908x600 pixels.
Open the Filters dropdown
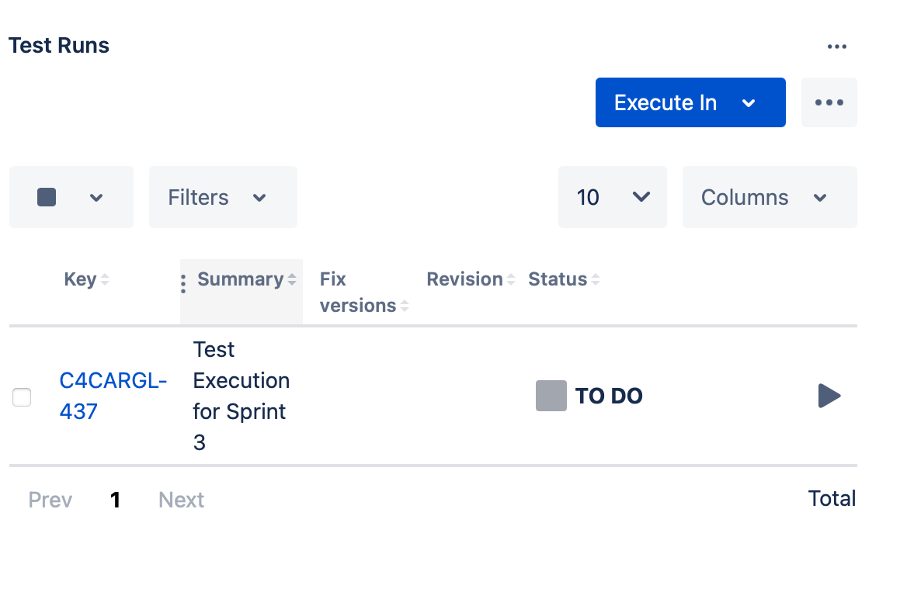(x=222, y=197)
